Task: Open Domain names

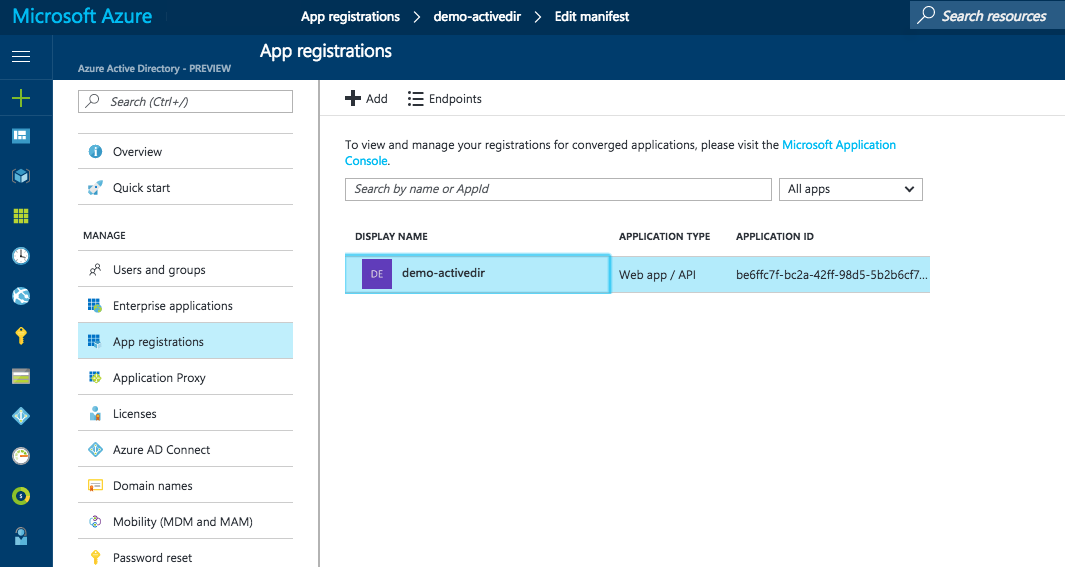Action: [x=185, y=486]
